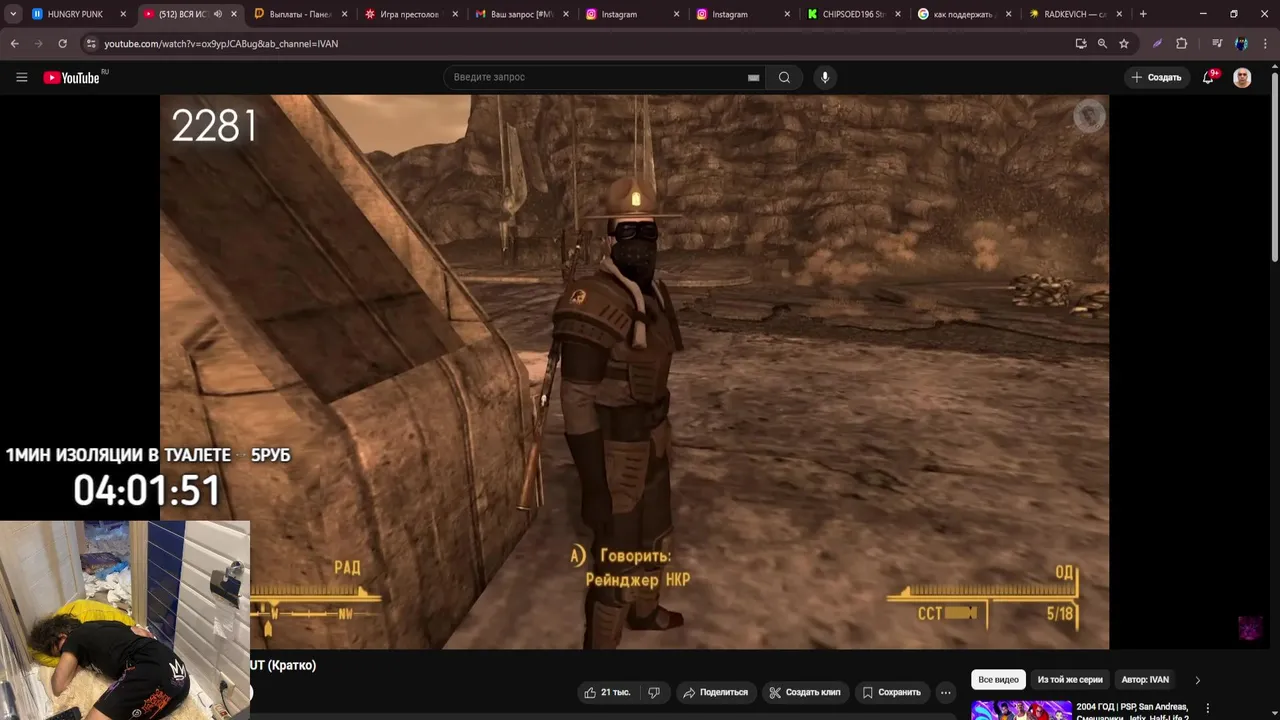Reload the YouTube page

[62, 44]
